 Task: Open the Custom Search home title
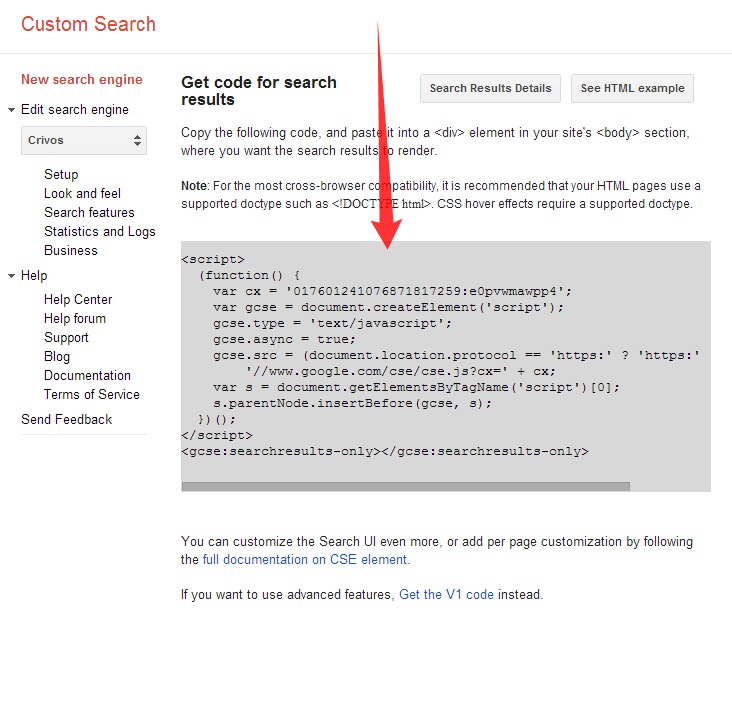(88, 24)
